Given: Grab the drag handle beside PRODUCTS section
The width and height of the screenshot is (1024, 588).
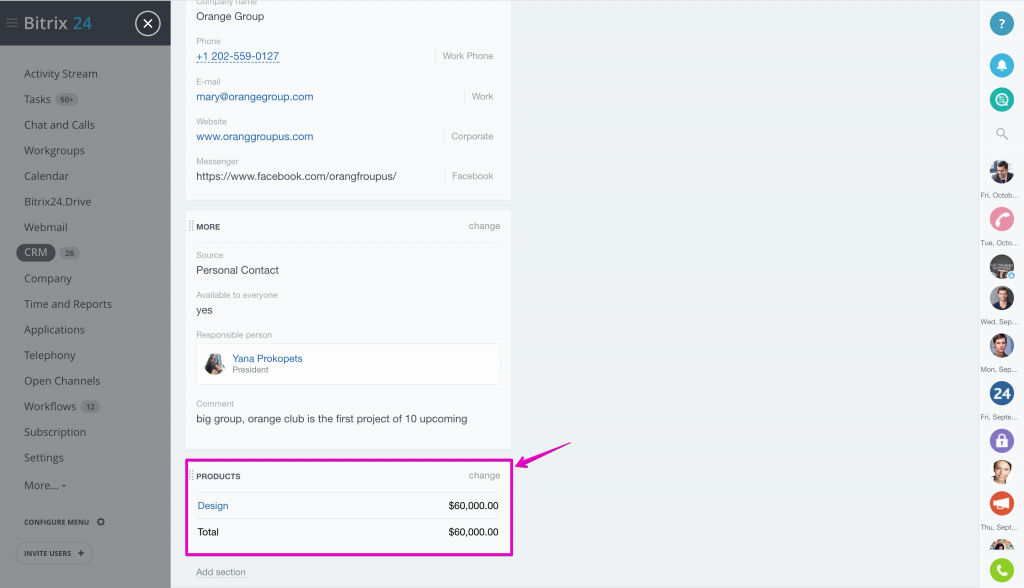Looking at the screenshot, I should point(191,476).
